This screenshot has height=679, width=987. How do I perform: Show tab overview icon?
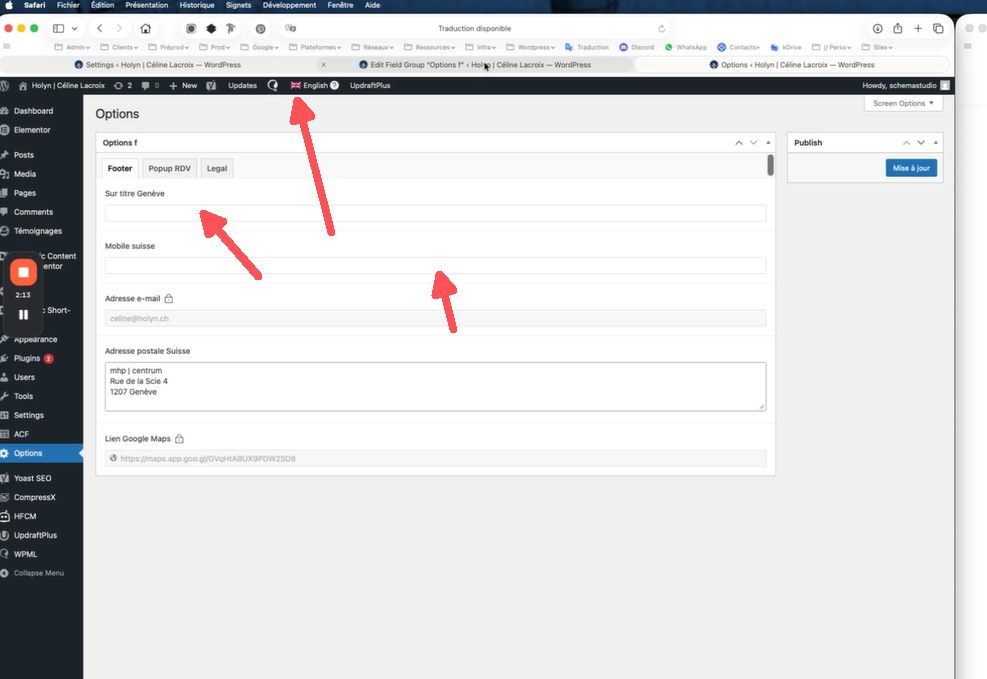coord(938,28)
